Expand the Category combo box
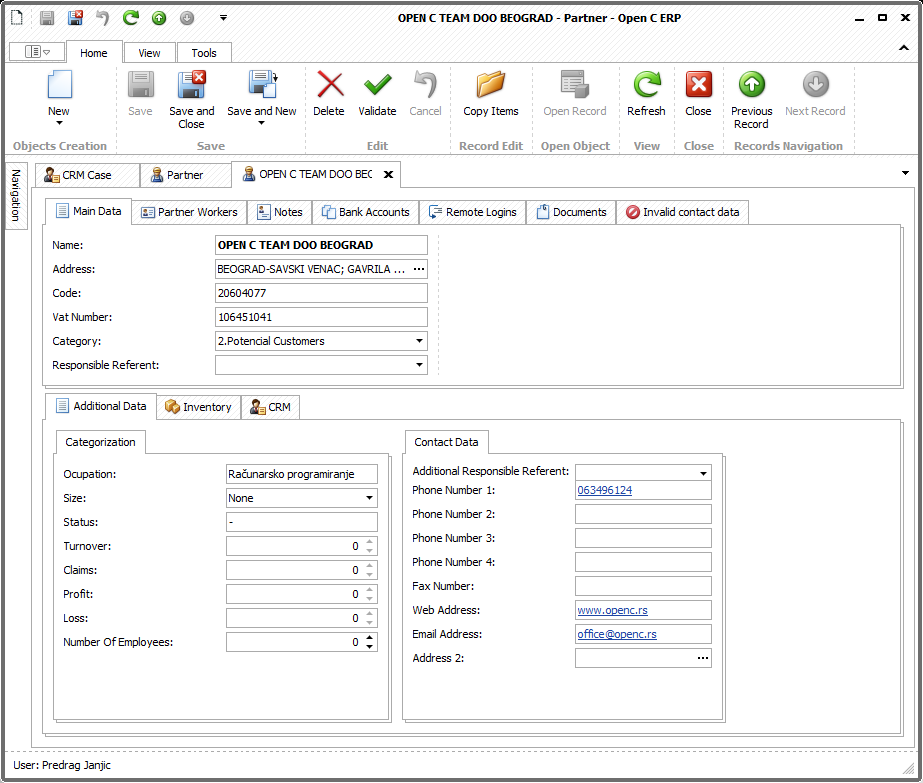Screen dimensions: 923x783 pyautogui.click(x=419, y=341)
